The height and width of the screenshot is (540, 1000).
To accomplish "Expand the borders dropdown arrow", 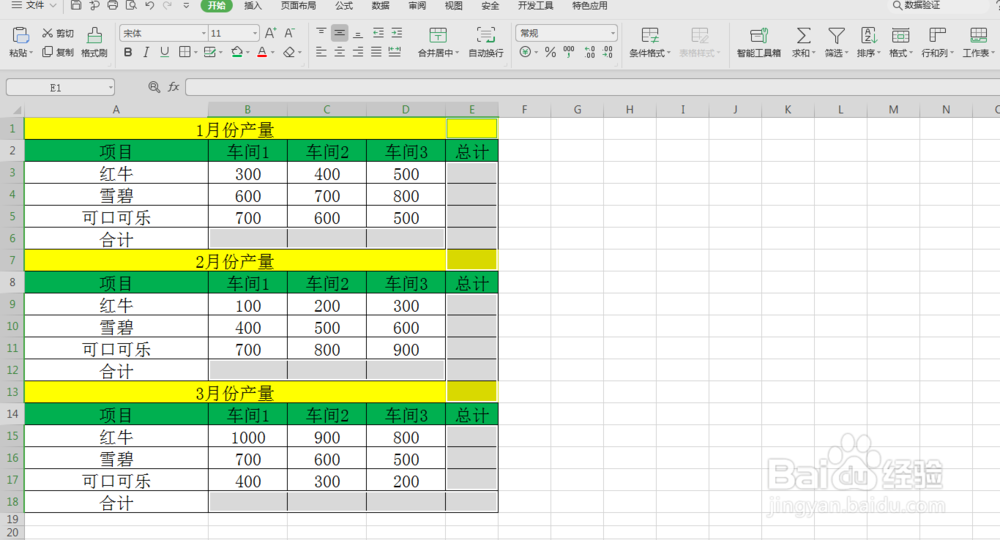I will tap(195, 52).
